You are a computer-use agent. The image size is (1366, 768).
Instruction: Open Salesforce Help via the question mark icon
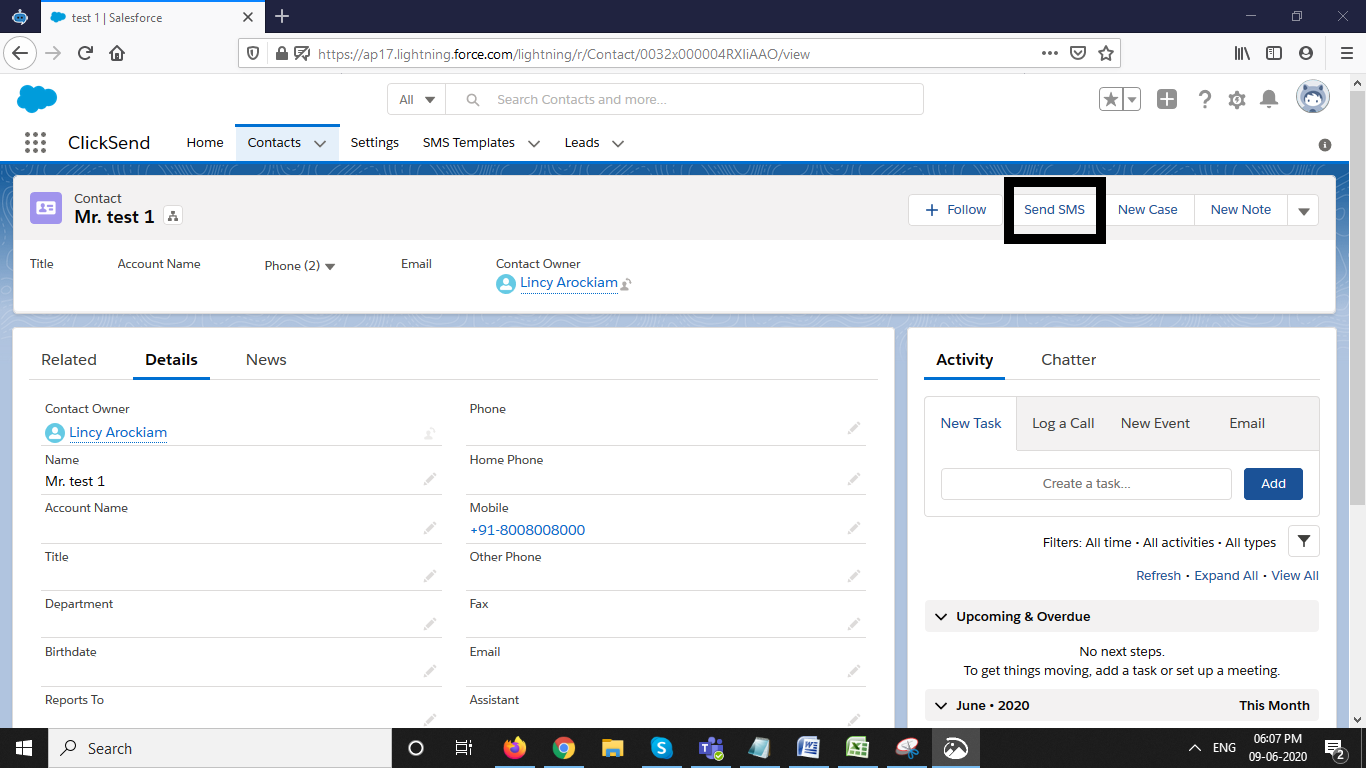coord(1204,99)
